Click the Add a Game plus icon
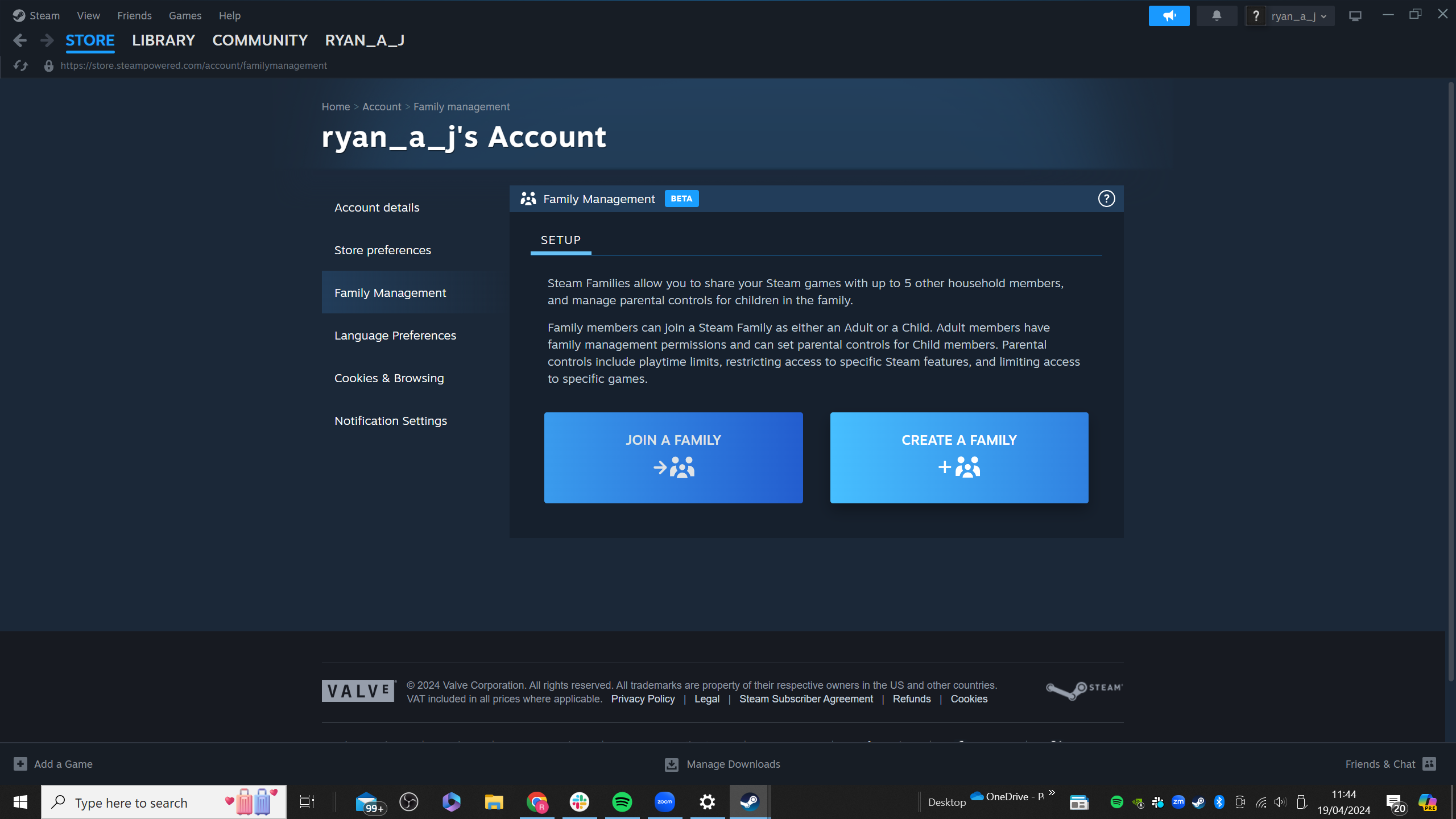 pyautogui.click(x=20, y=764)
